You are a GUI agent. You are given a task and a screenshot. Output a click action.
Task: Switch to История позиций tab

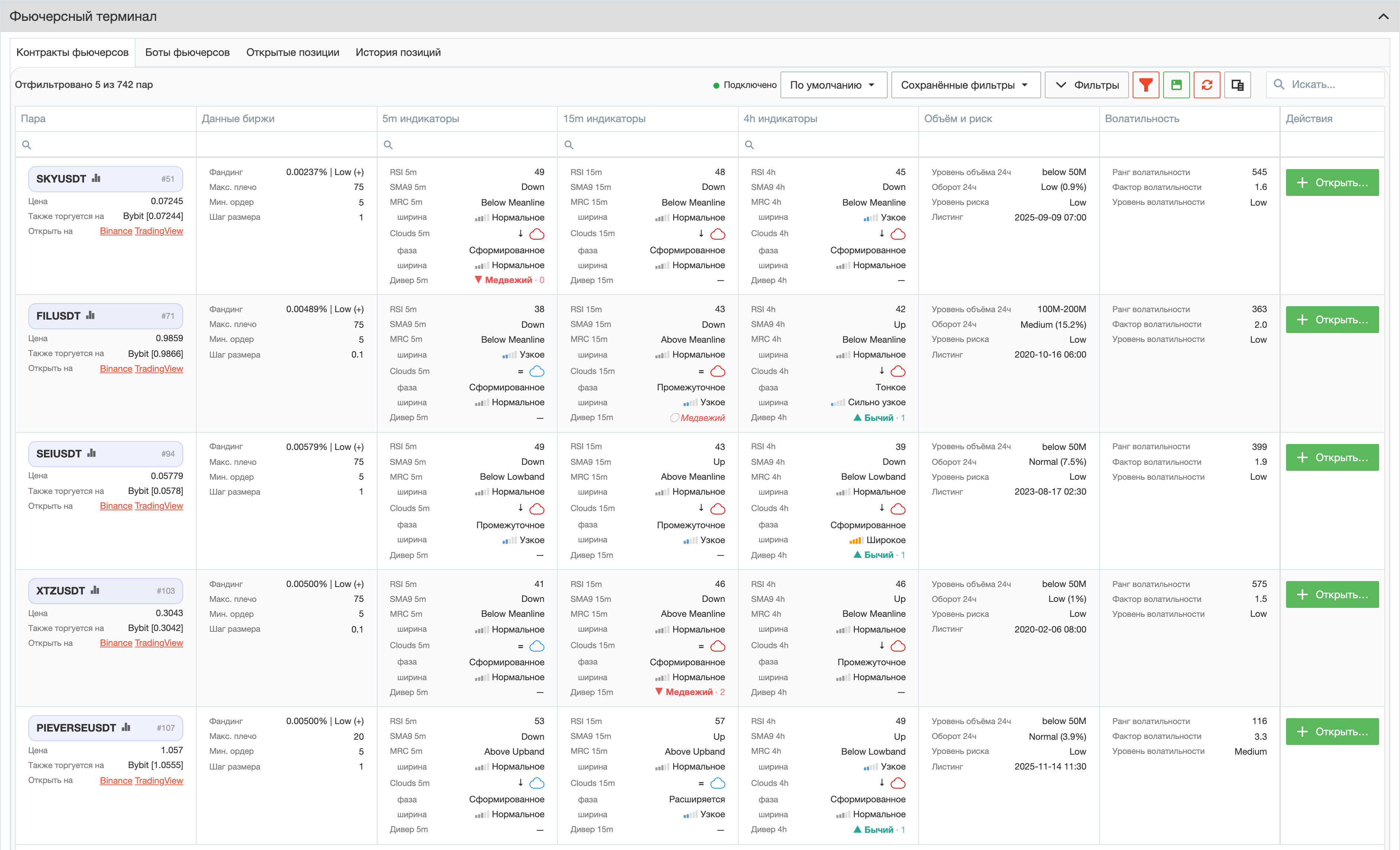[x=398, y=52]
